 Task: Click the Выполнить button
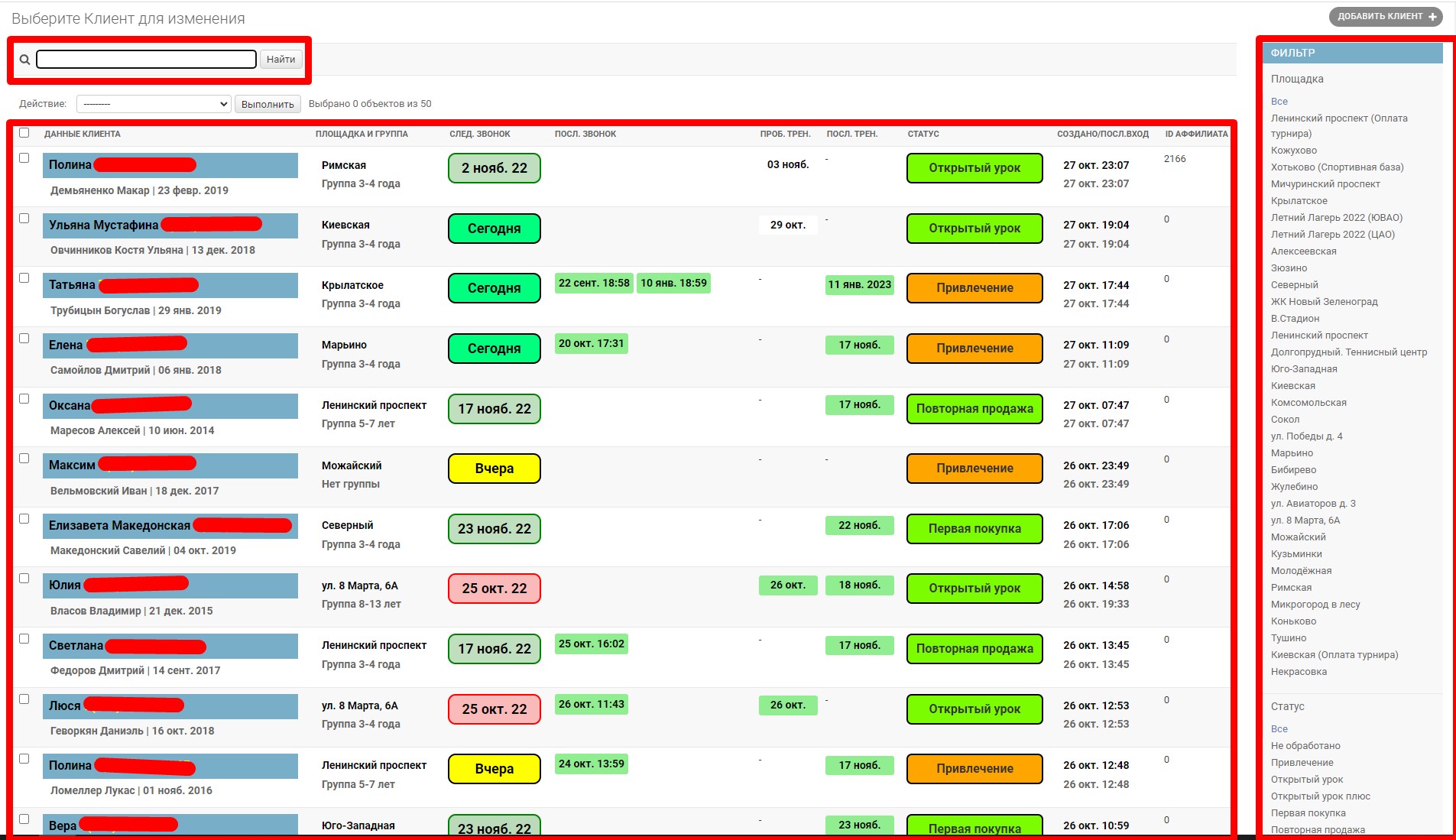pos(268,103)
